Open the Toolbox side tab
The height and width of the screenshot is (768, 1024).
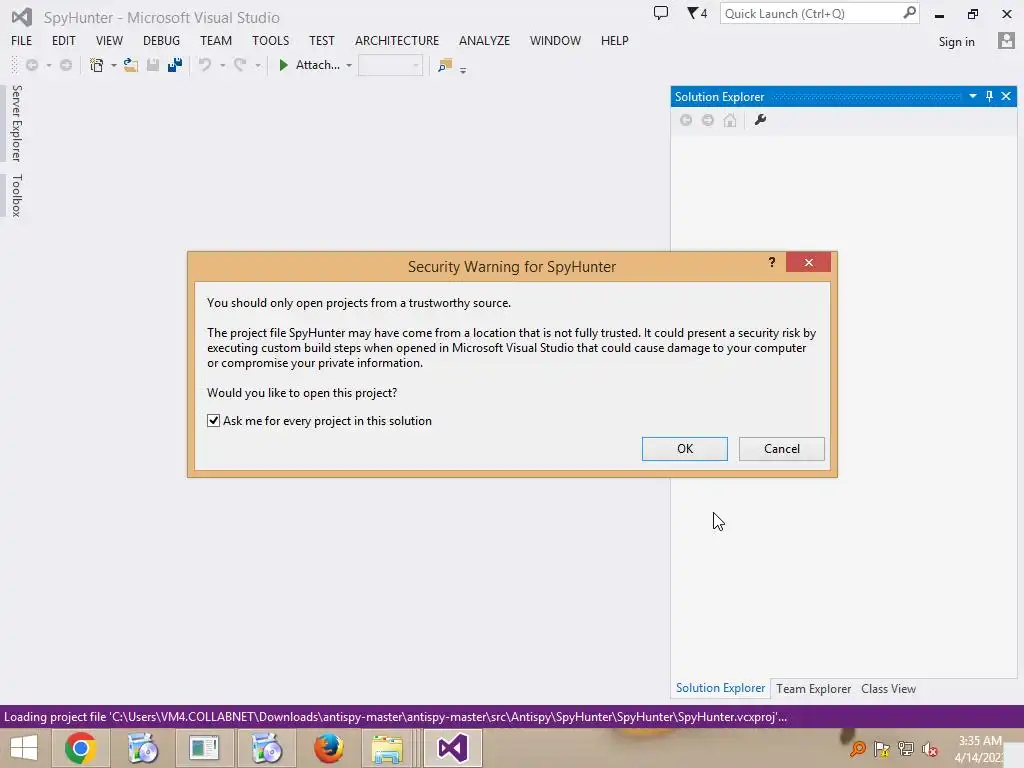click(x=16, y=195)
